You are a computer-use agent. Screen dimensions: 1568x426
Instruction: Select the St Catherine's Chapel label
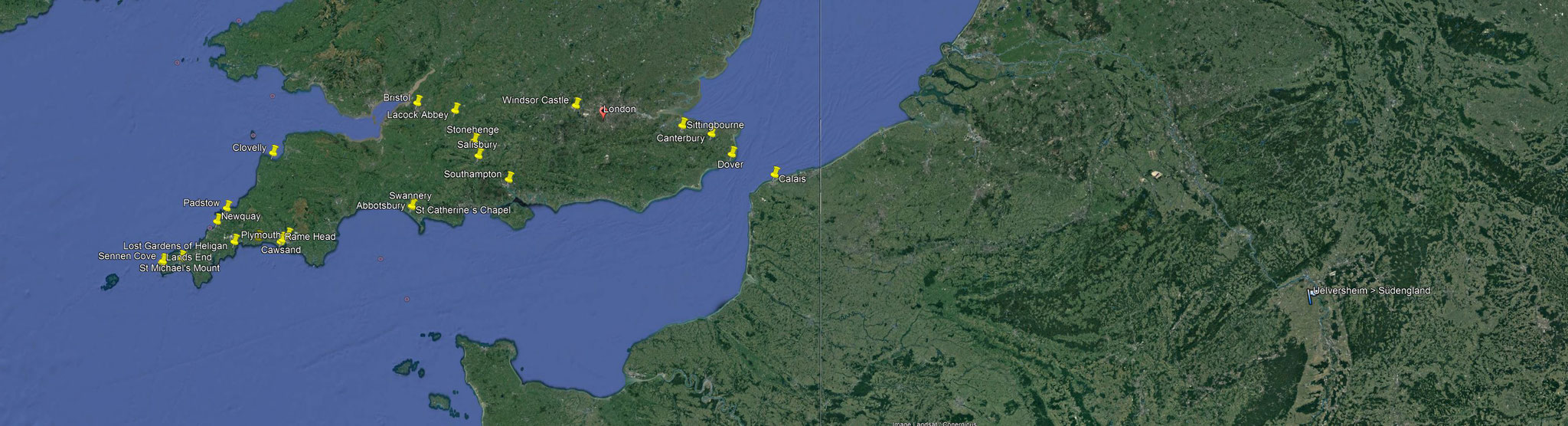point(463,210)
